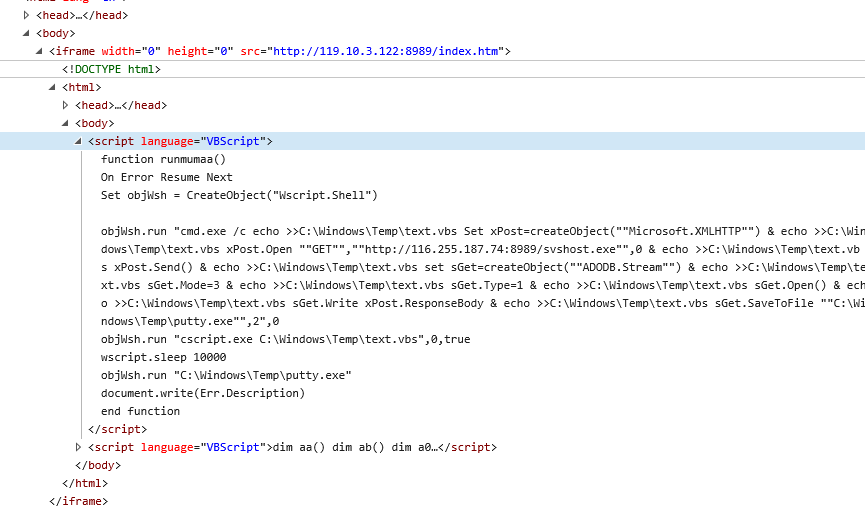Collapse the inner body node
This screenshot has width=865, height=511.
pos(65,123)
